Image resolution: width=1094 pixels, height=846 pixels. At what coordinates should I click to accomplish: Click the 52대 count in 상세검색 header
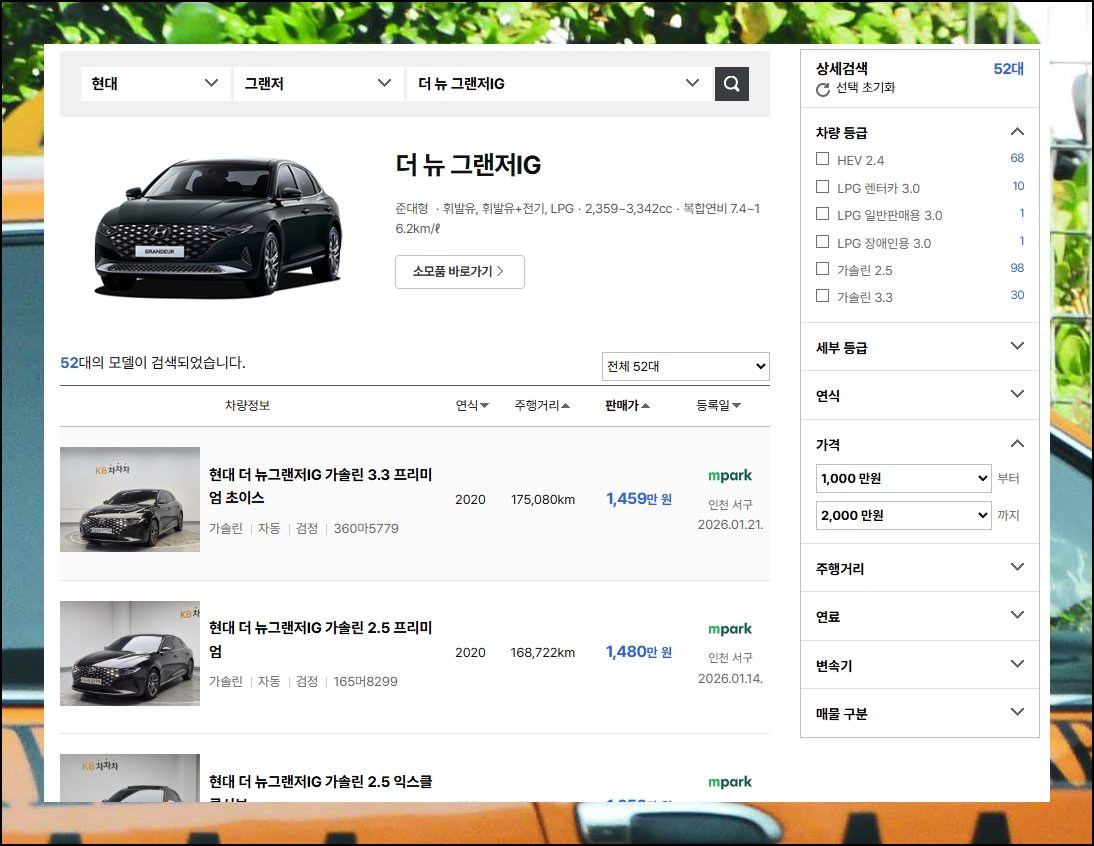pos(1009,68)
